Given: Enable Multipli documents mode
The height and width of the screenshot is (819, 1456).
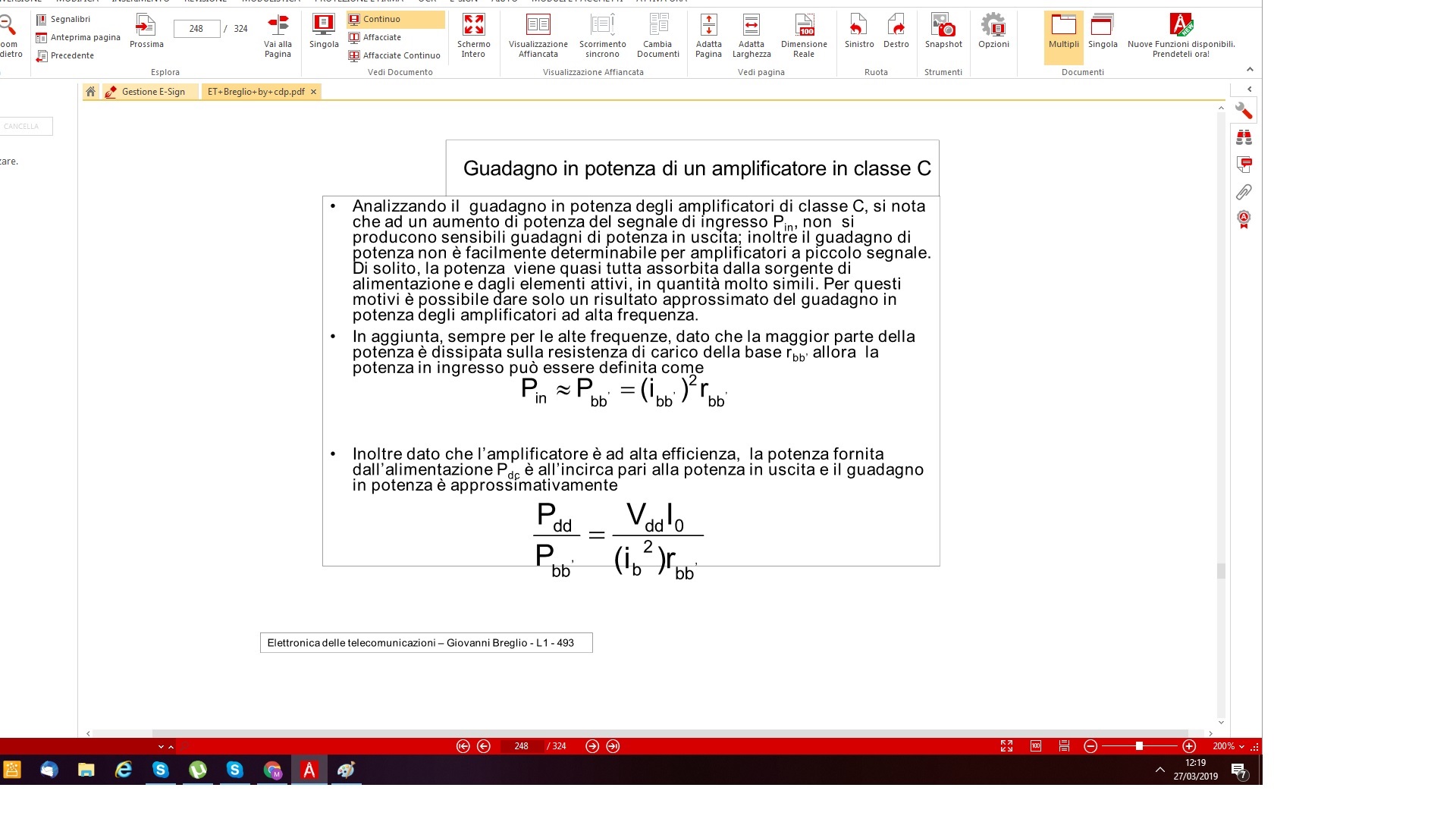Looking at the screenshot, I should pyautogui.click(x=1063, y=32).
